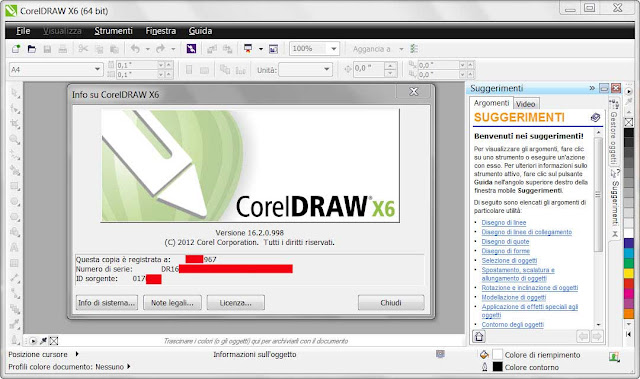Open the Contorno degli oggetti link

click(512, 325)
